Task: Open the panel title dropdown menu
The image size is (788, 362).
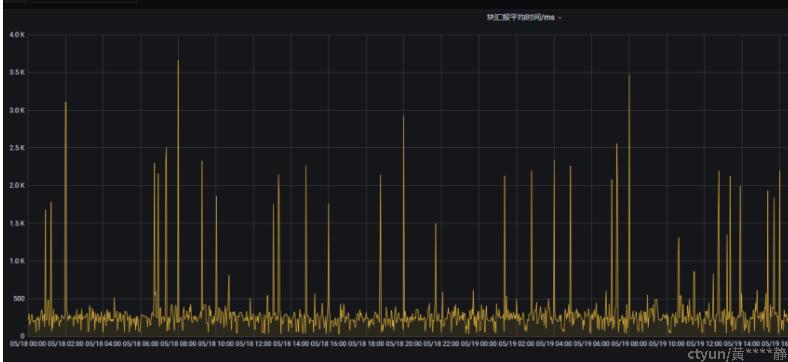Action: (524, 17)
